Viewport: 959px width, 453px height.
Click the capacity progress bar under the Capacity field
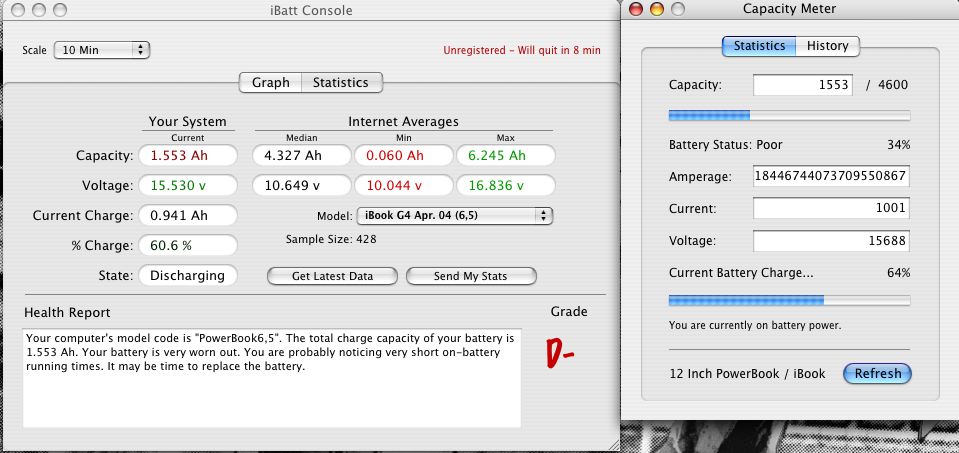point(789,116)
